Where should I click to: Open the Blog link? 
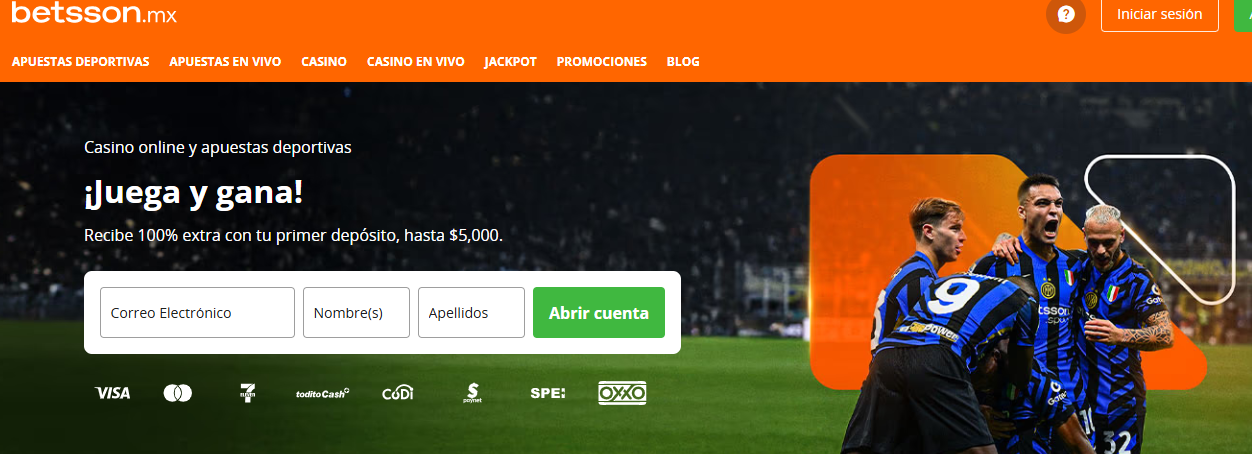pos(683,61)
